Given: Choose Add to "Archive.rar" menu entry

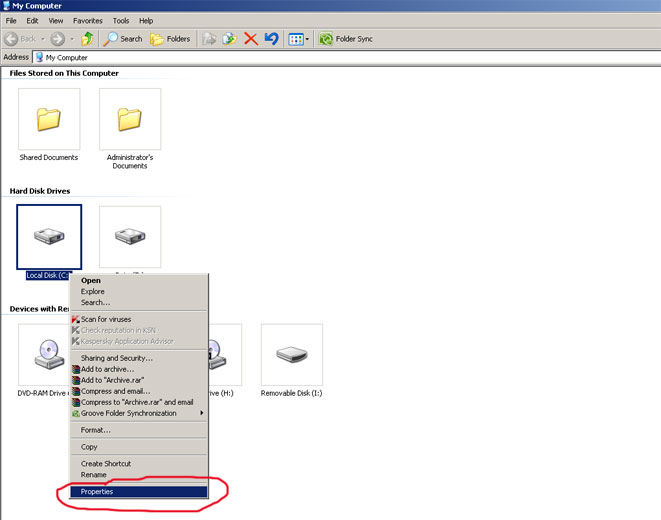Looking at the screenshot, I should point(139,380).
